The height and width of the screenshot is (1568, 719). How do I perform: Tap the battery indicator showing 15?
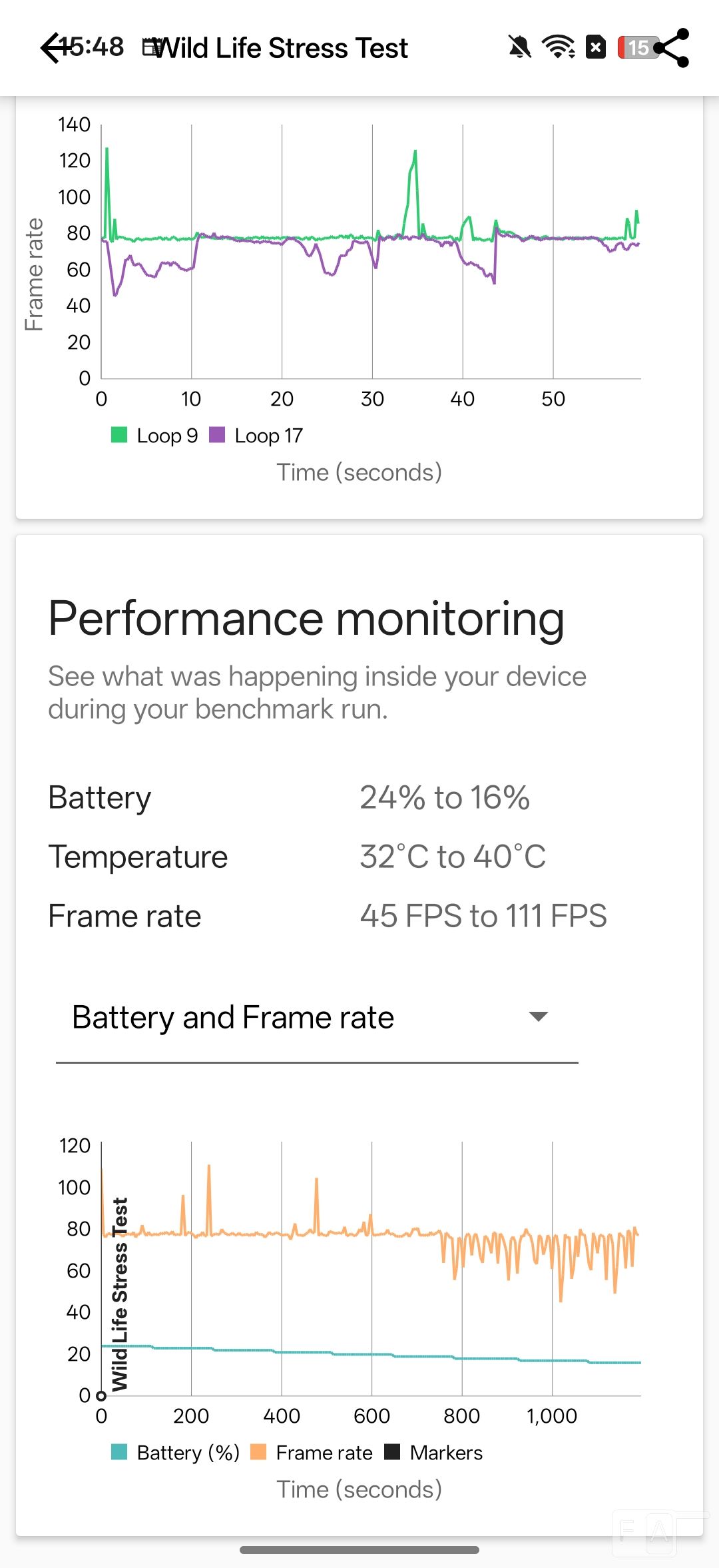[638, 47]
